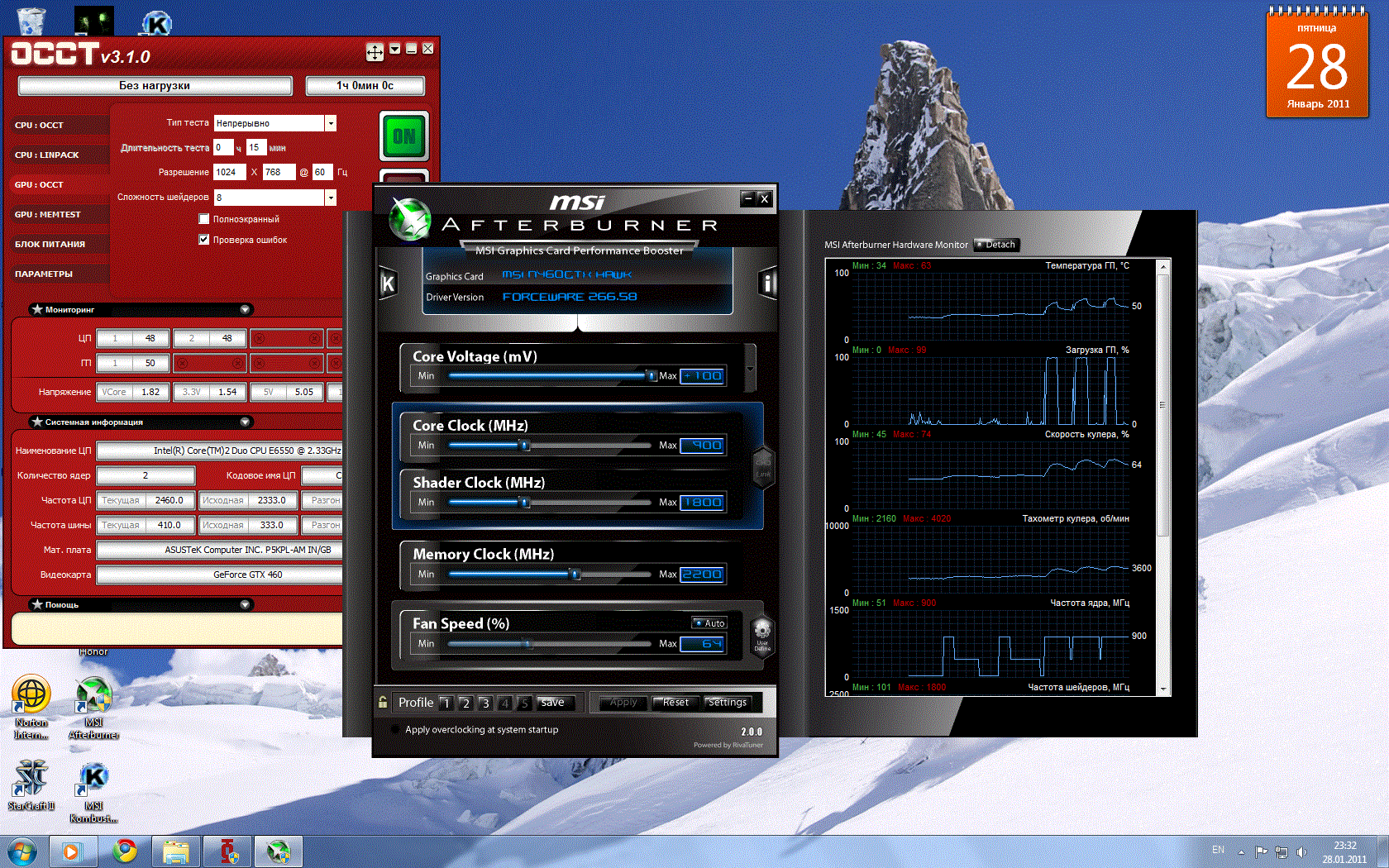Viewport: 1389px width, 868px height.
Task: Detach the Hardware Monitor panel
Action: tap(995, 245)
